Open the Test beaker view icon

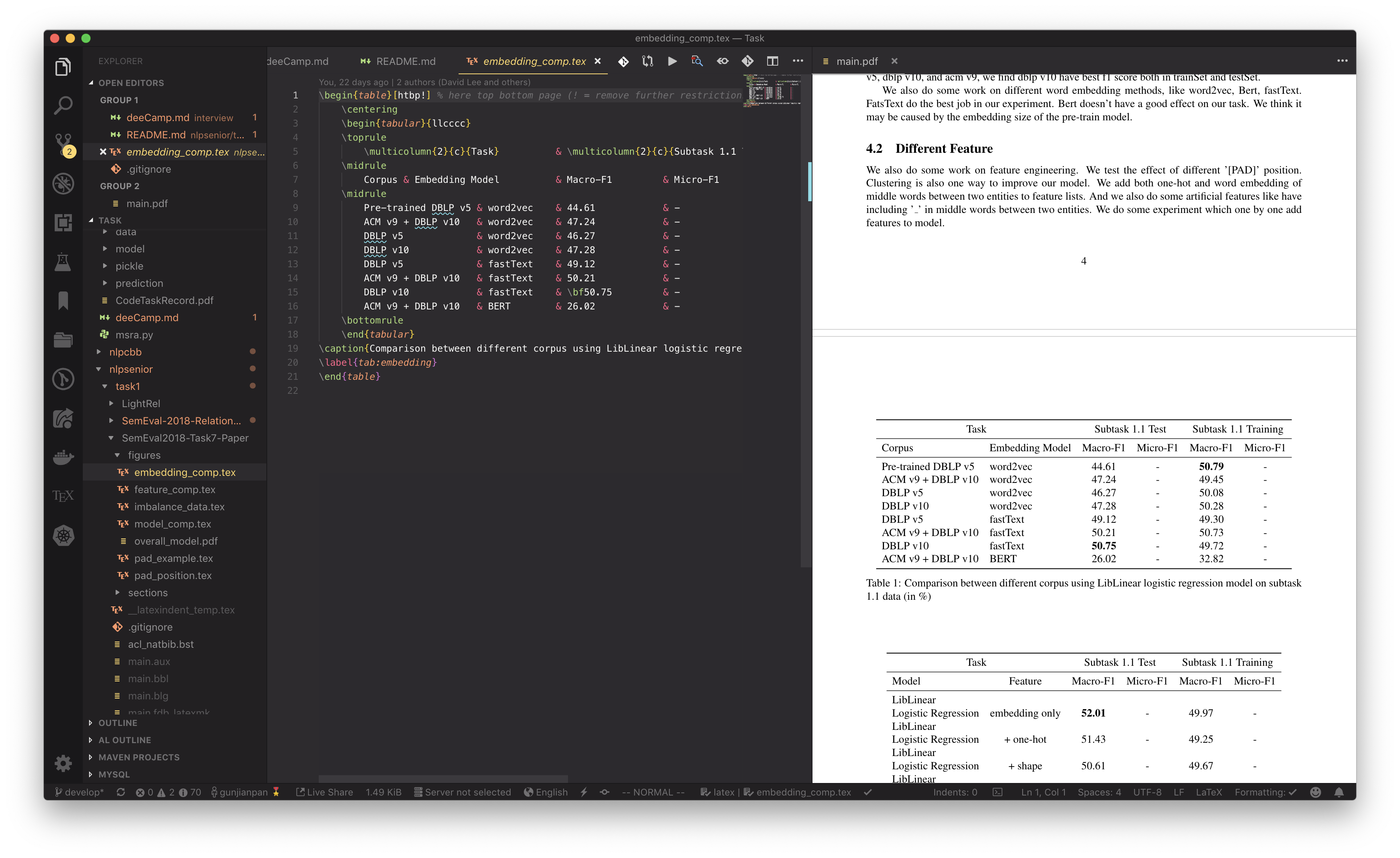(63, 261)
